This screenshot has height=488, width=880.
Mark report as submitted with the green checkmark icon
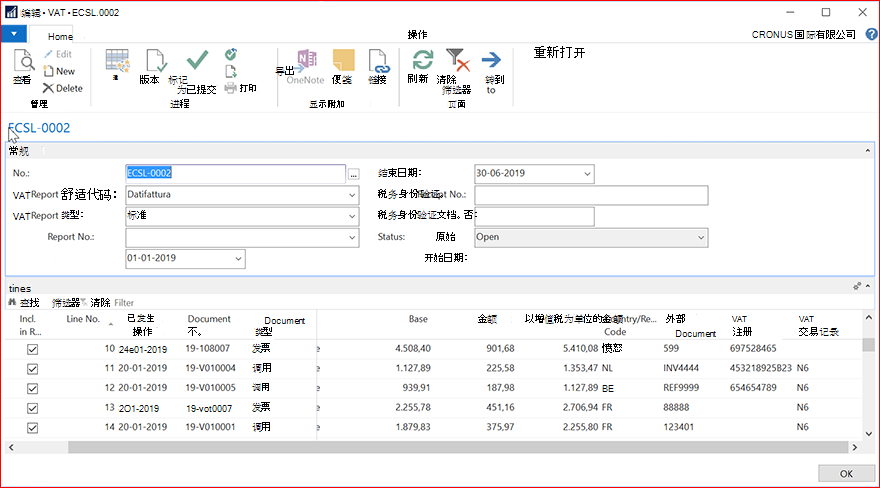tap(197, 59)
